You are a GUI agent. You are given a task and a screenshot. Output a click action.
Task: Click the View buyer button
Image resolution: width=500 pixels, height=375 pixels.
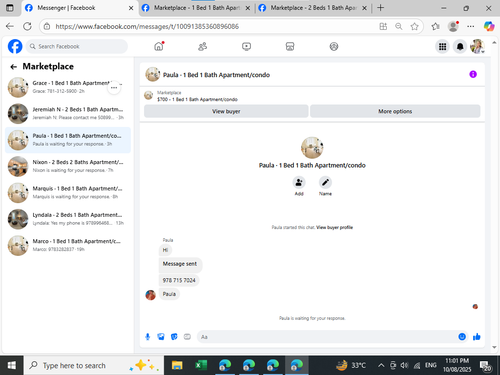(x=226, y=111)
